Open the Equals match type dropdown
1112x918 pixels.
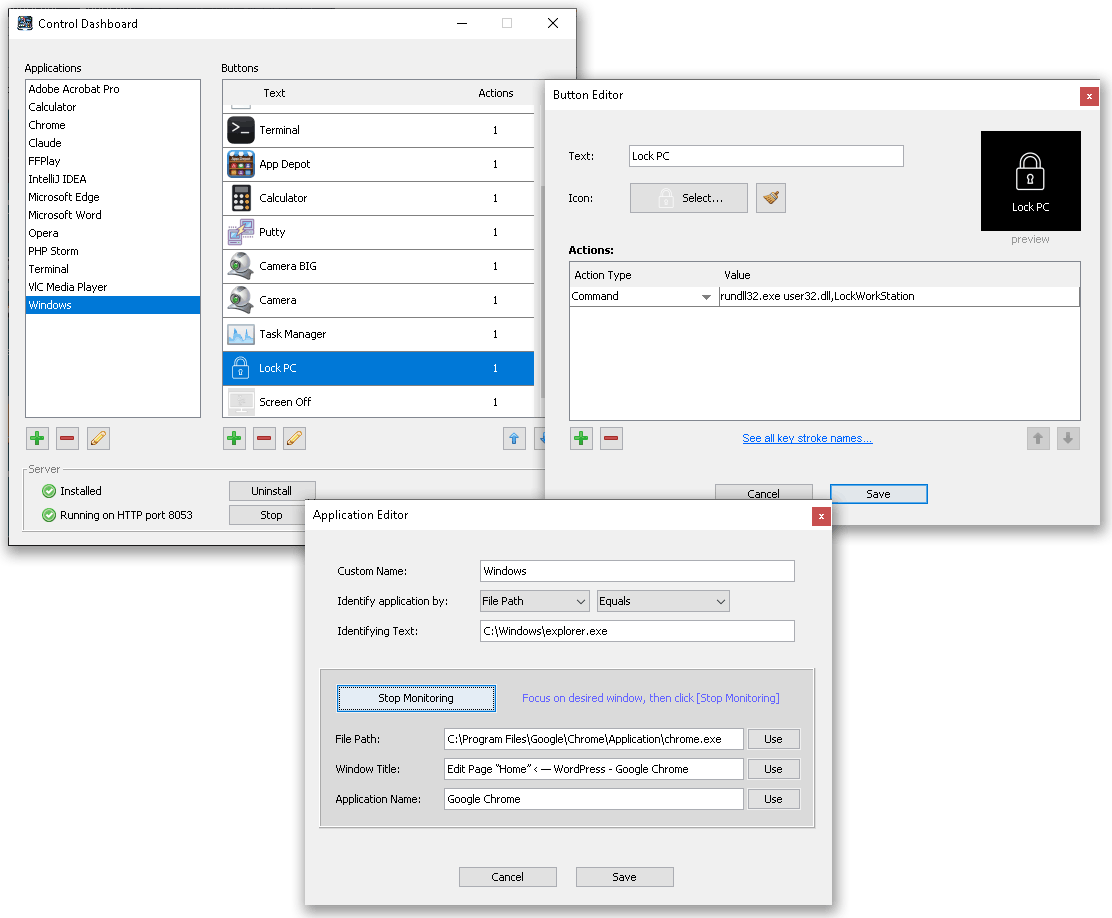[663, 601]
